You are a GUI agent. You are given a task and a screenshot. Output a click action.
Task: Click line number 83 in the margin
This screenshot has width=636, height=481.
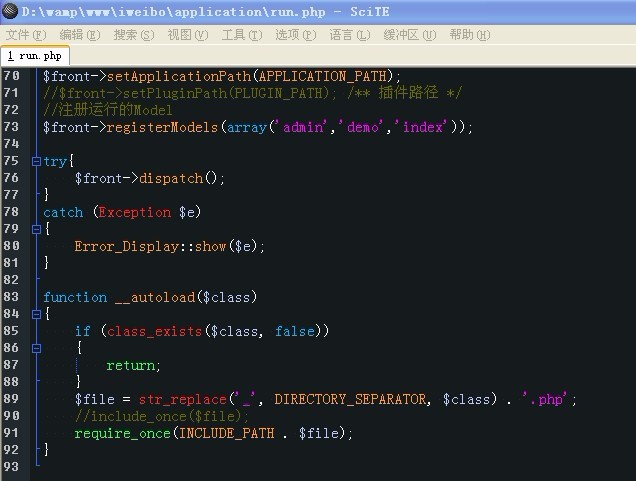tap(13, 297)
